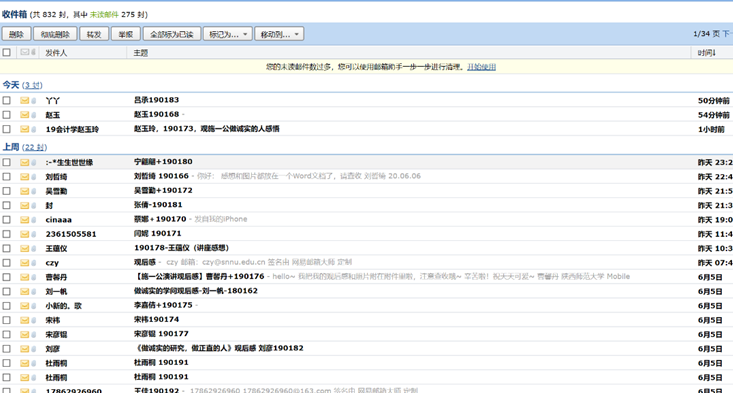The image size is (733, 393).
Task: Click attachment icon in column header
Action: (34, 52)
